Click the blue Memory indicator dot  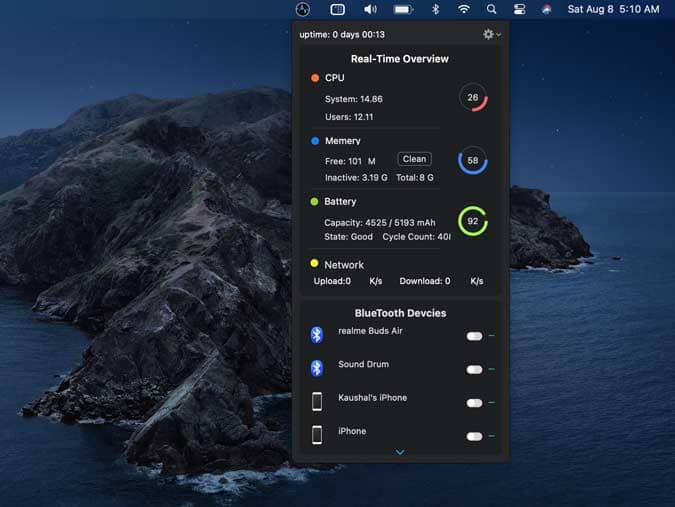tap(315, 141)
